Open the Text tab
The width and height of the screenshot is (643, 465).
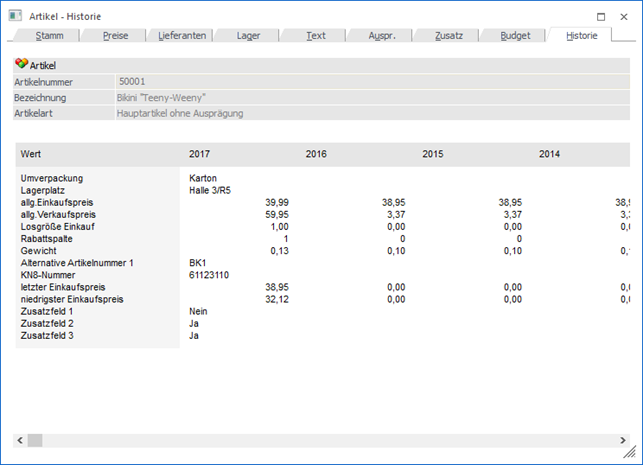315,35
